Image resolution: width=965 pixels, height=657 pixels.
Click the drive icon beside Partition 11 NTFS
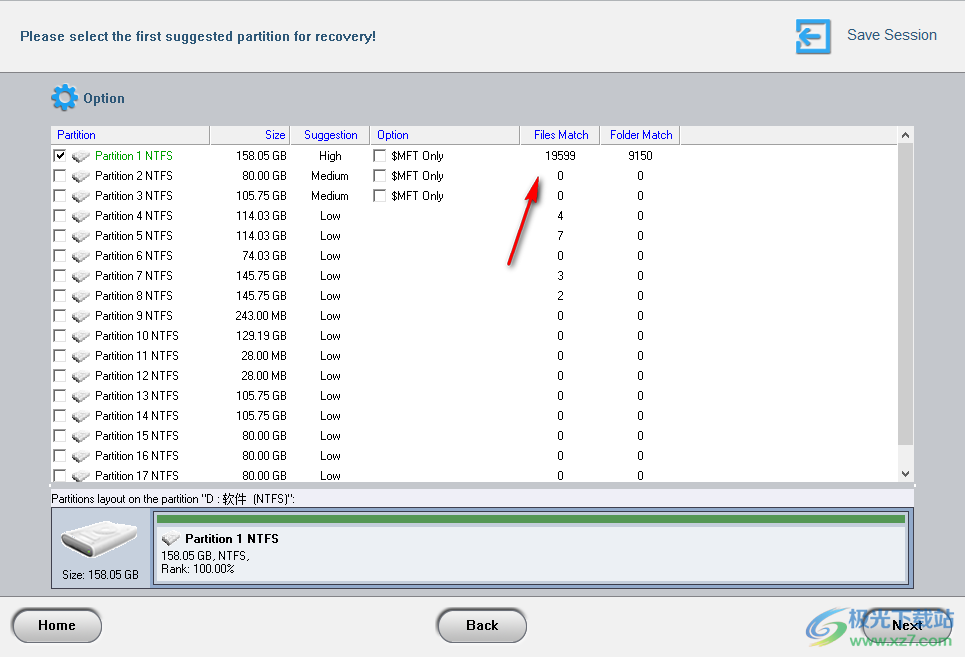(x=81, y=356)
